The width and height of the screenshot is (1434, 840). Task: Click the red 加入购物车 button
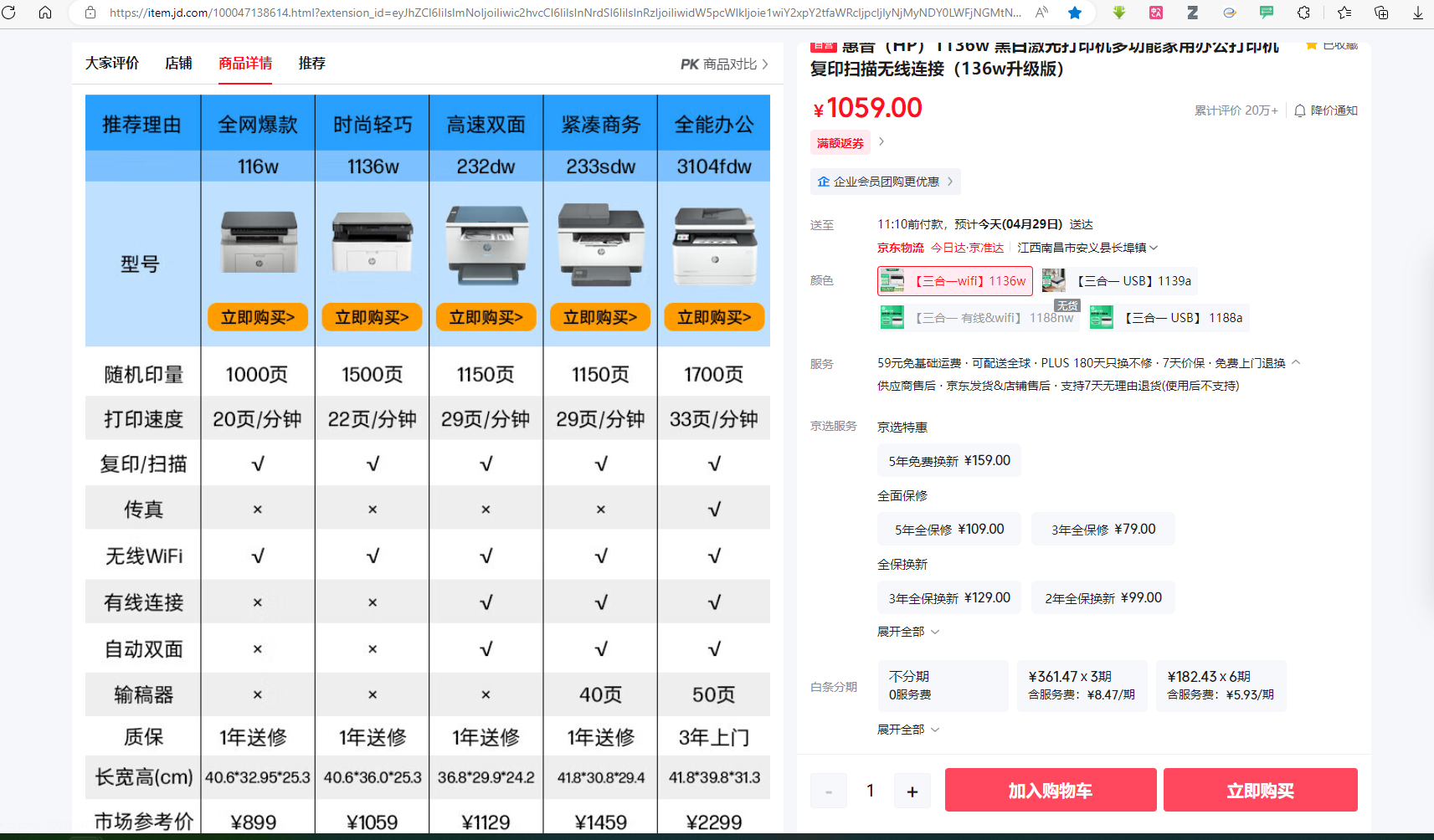pos(1051,790)
